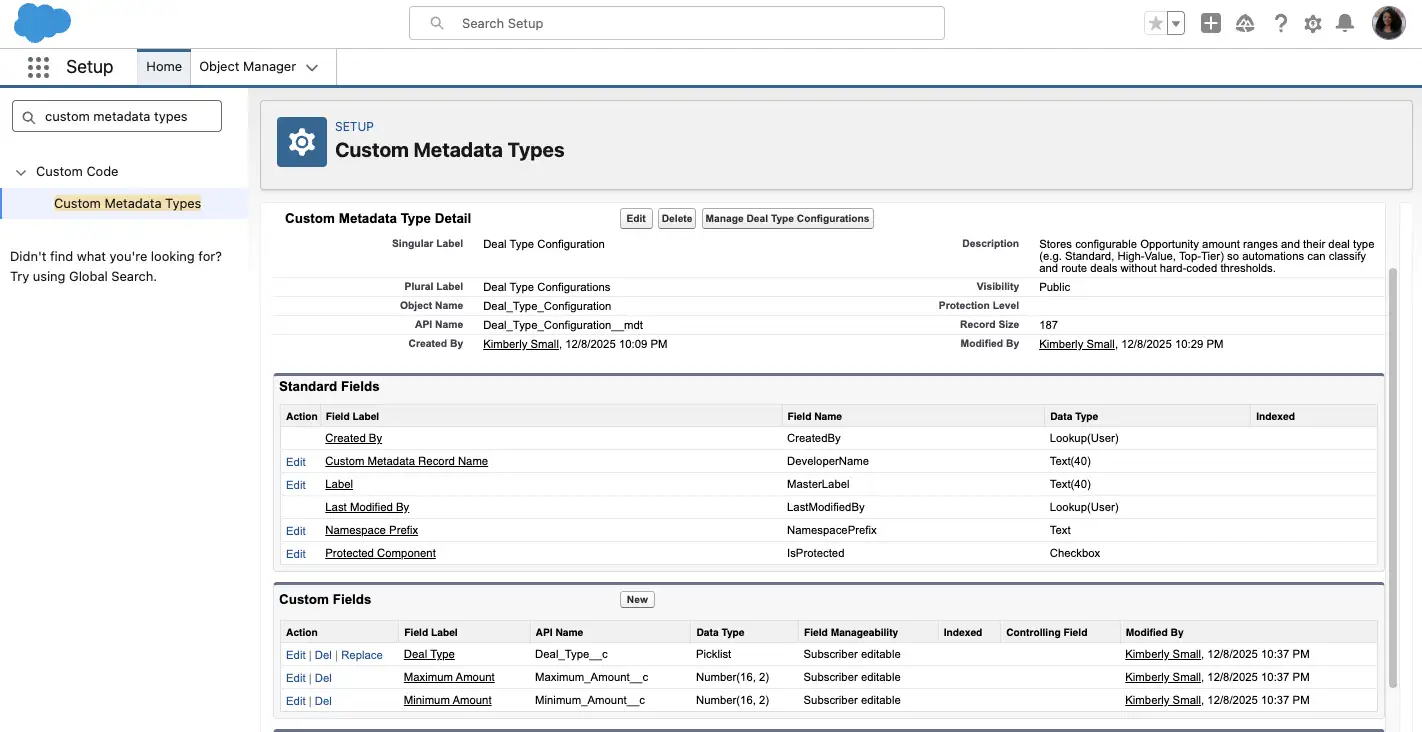The width and height of the screenshot is (1422, 732).
Task: Select Custom Metadata Types in sidebar
Action: [x=128, y=203]
